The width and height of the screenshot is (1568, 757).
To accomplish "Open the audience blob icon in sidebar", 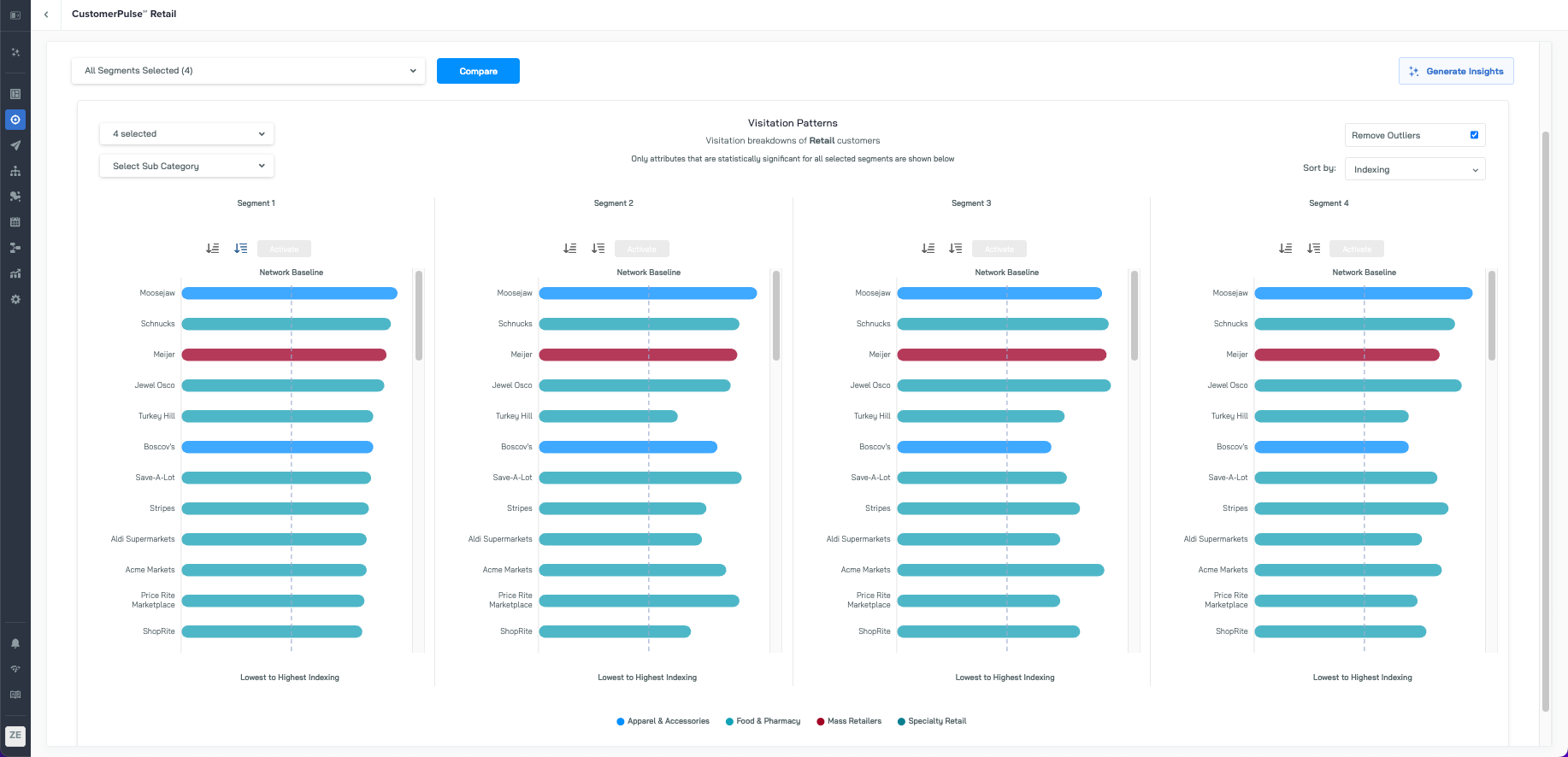I will 15,197.
